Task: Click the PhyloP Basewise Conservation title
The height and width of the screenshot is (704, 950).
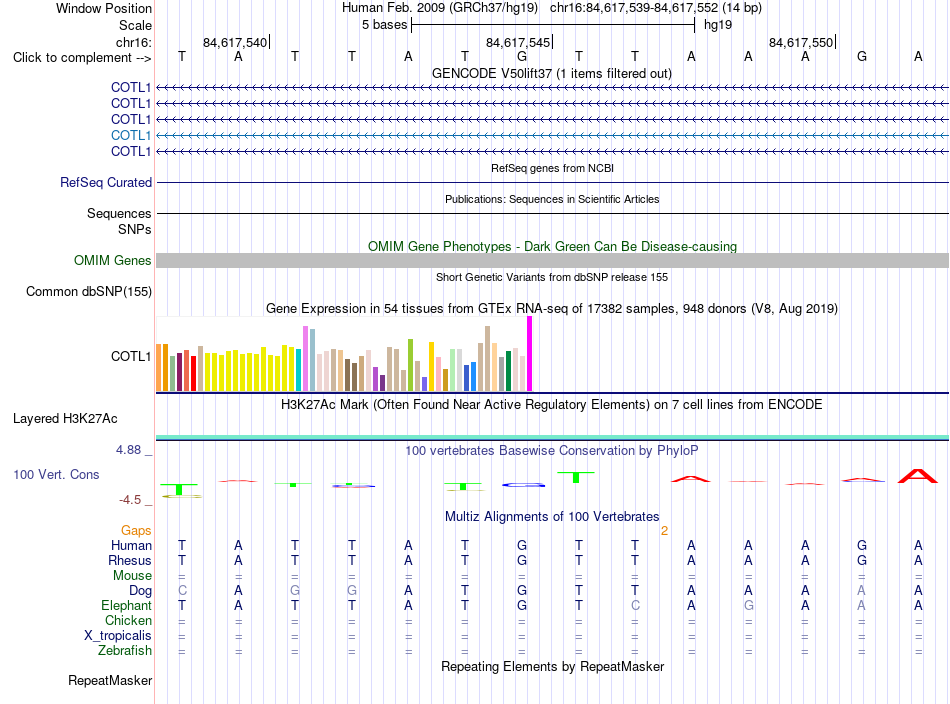Action: pos(552,451)
